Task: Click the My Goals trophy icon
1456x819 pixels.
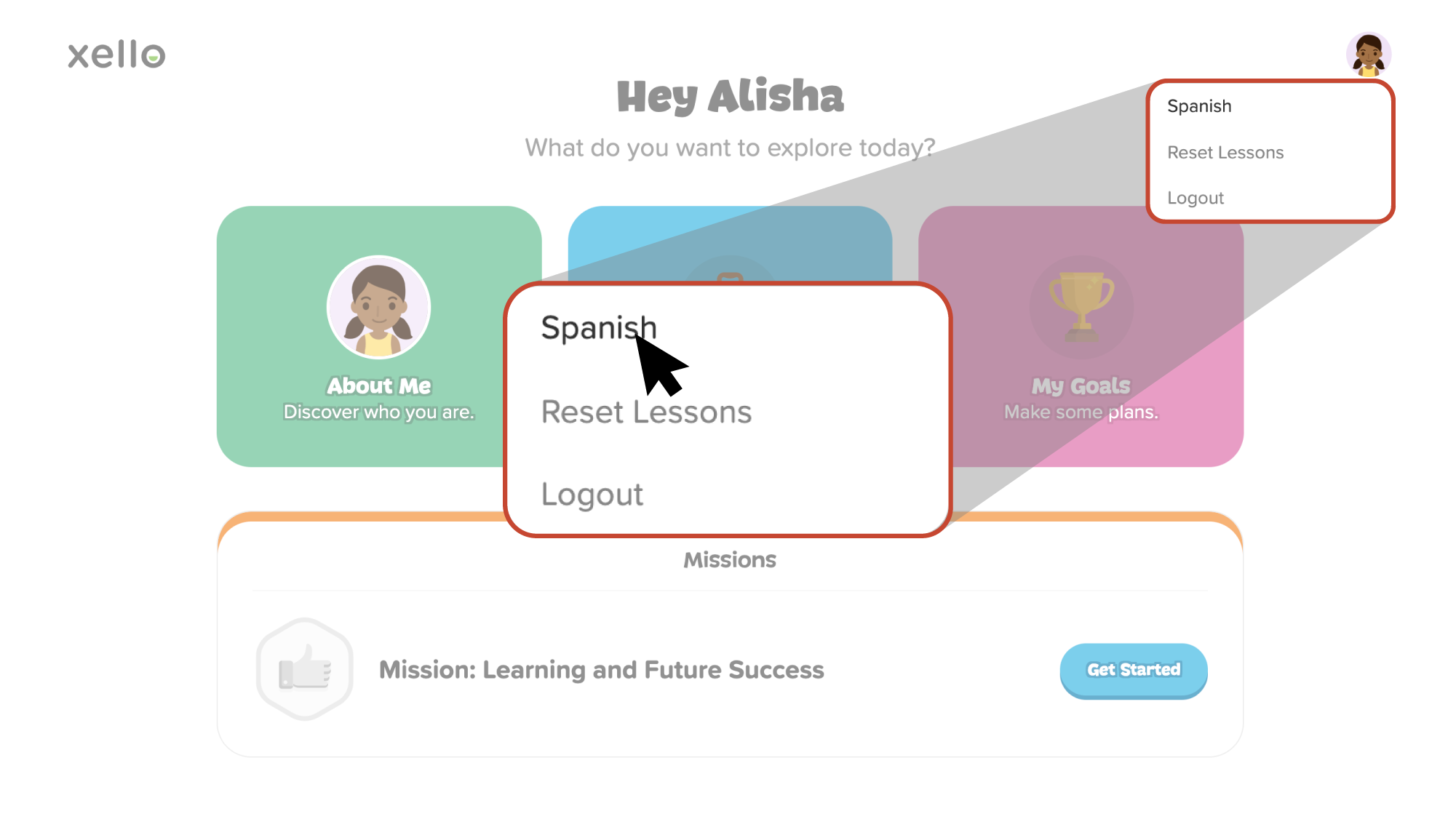Action: [1081, 305]
